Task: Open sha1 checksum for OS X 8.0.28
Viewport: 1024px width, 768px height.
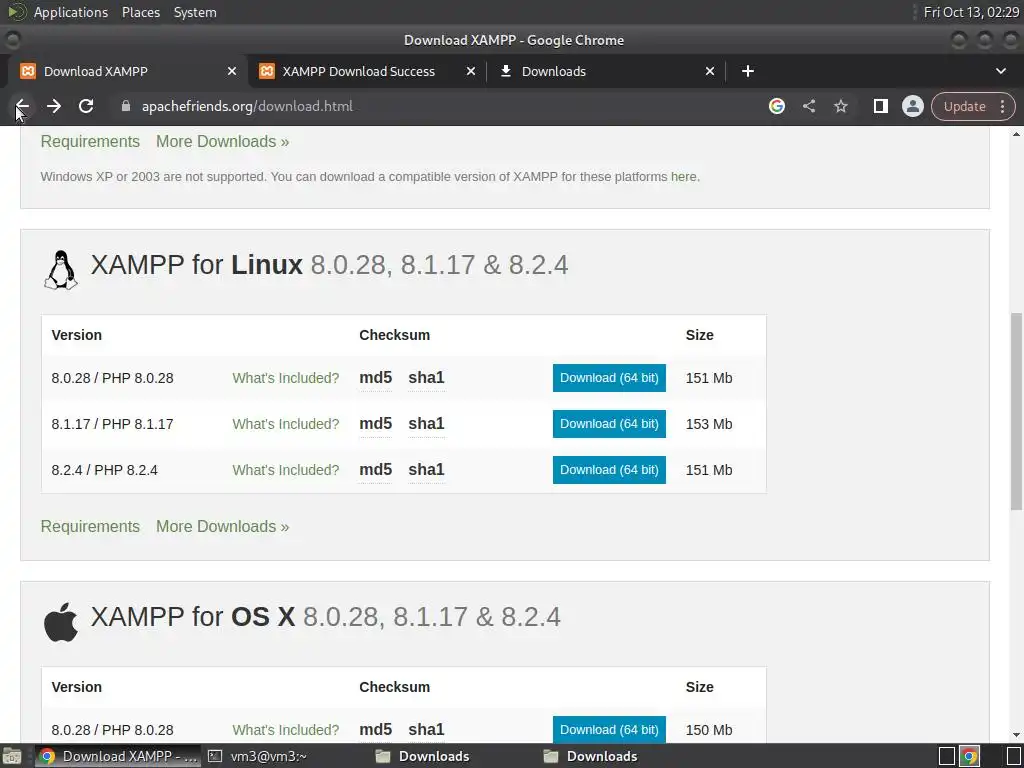Action: tap(426, 729)
